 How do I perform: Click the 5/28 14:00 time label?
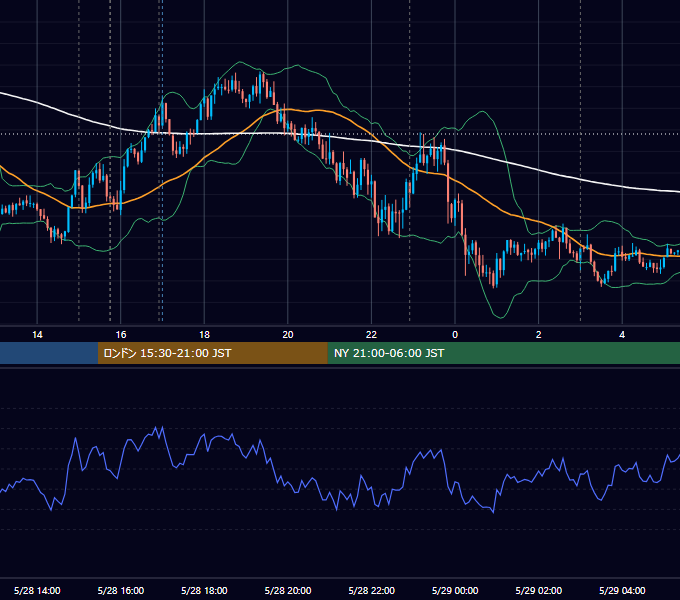point(37,590)
